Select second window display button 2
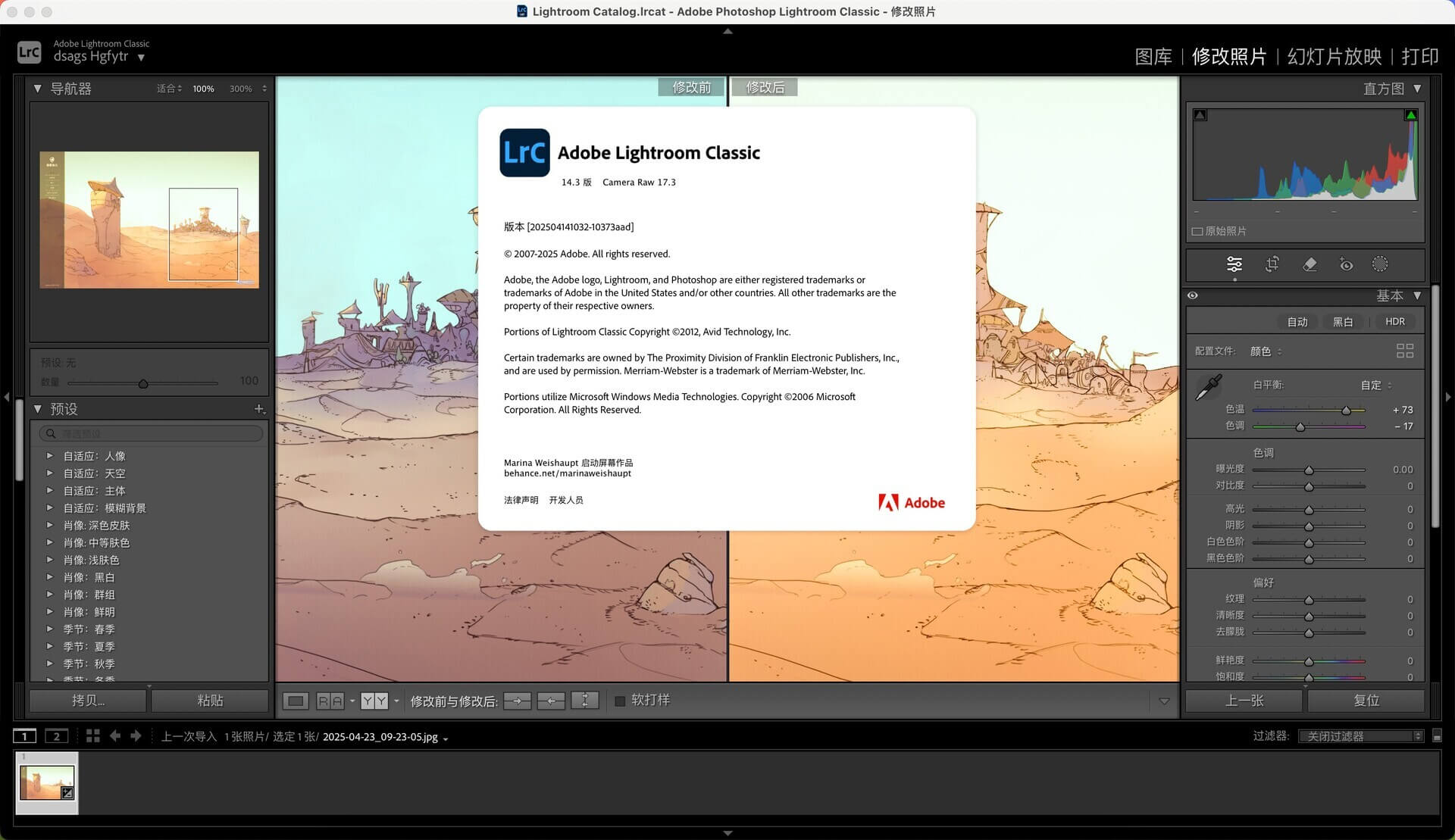The width and height of the screenshot is (1455, 840). point(57,736)
